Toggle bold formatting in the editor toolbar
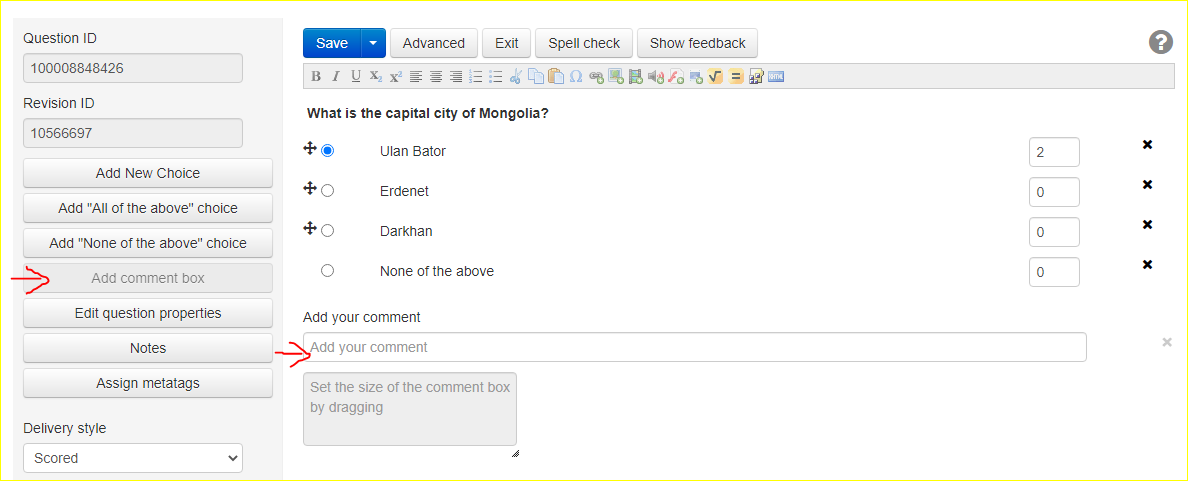 click(x=316, y=77)
